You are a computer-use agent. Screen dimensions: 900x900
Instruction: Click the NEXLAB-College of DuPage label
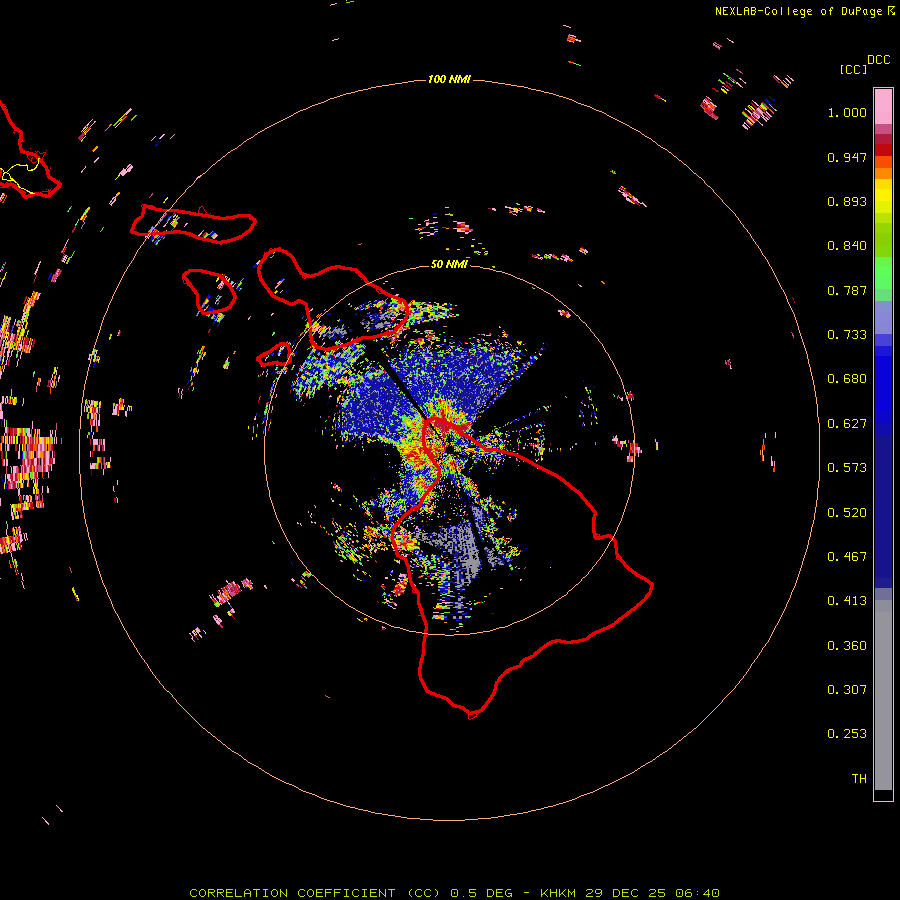click(799, 11)
